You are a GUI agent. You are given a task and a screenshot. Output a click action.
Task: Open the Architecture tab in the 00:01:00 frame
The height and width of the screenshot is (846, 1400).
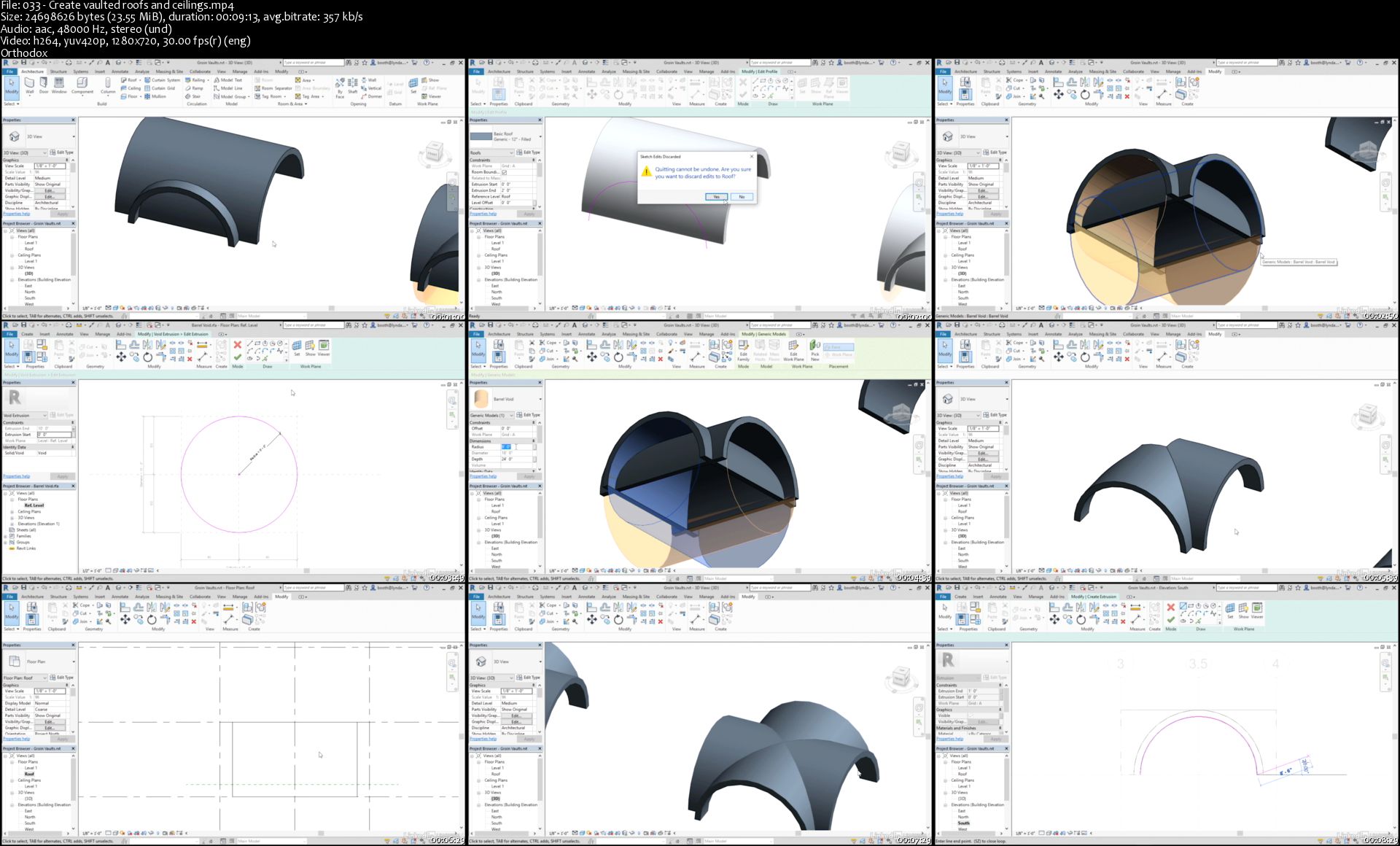pos(32,71)
